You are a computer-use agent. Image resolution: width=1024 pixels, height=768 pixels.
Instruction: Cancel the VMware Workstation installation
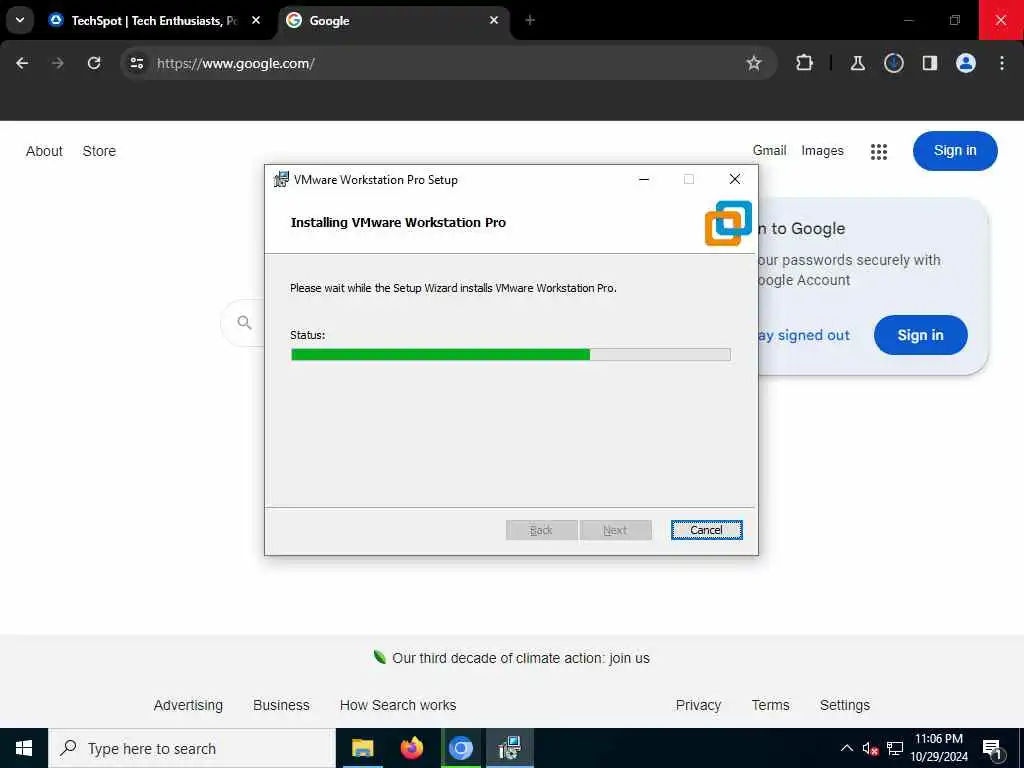[707, 530]
